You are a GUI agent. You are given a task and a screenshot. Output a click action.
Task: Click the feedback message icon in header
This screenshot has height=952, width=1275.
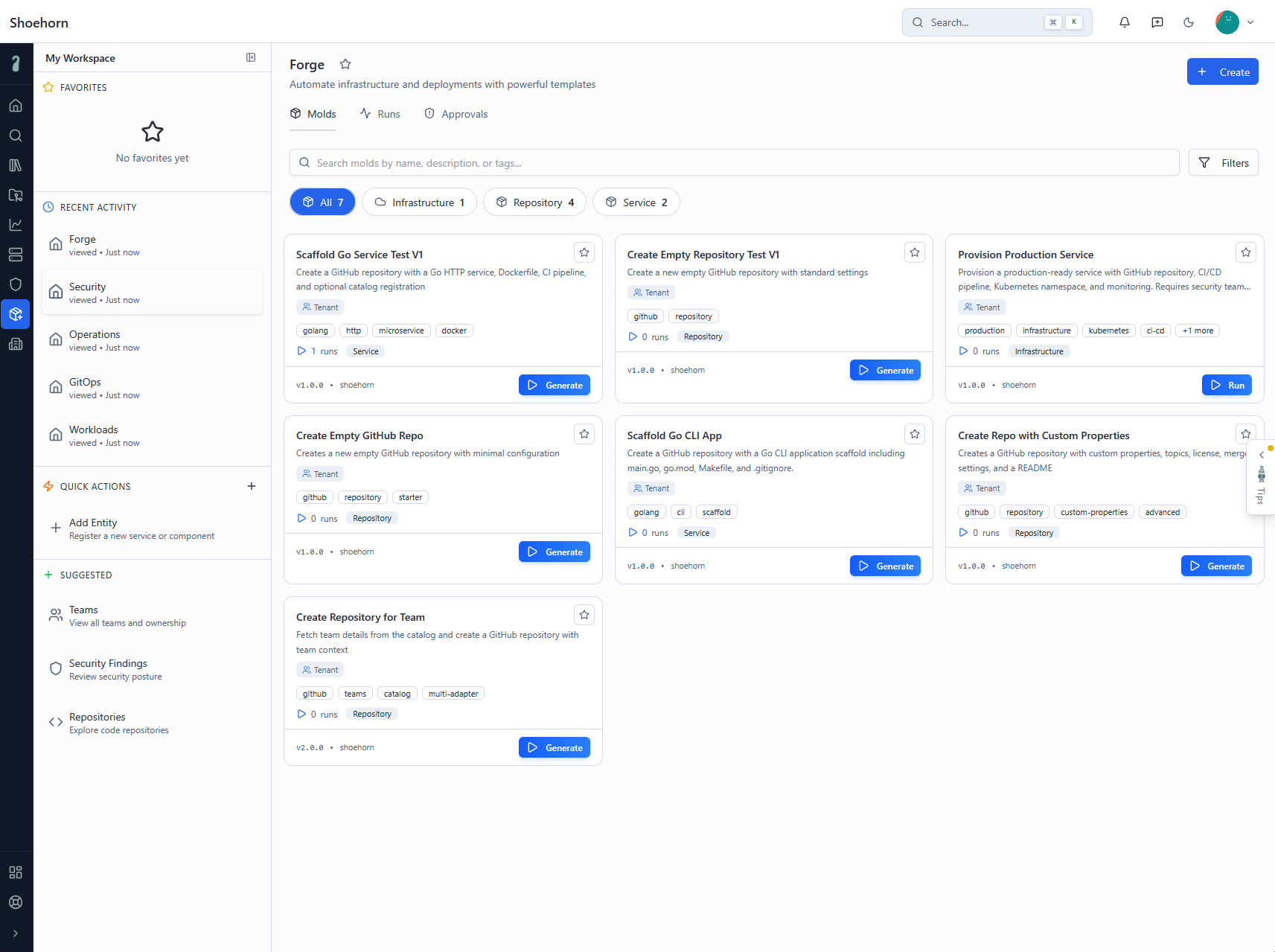point(1157,22)
